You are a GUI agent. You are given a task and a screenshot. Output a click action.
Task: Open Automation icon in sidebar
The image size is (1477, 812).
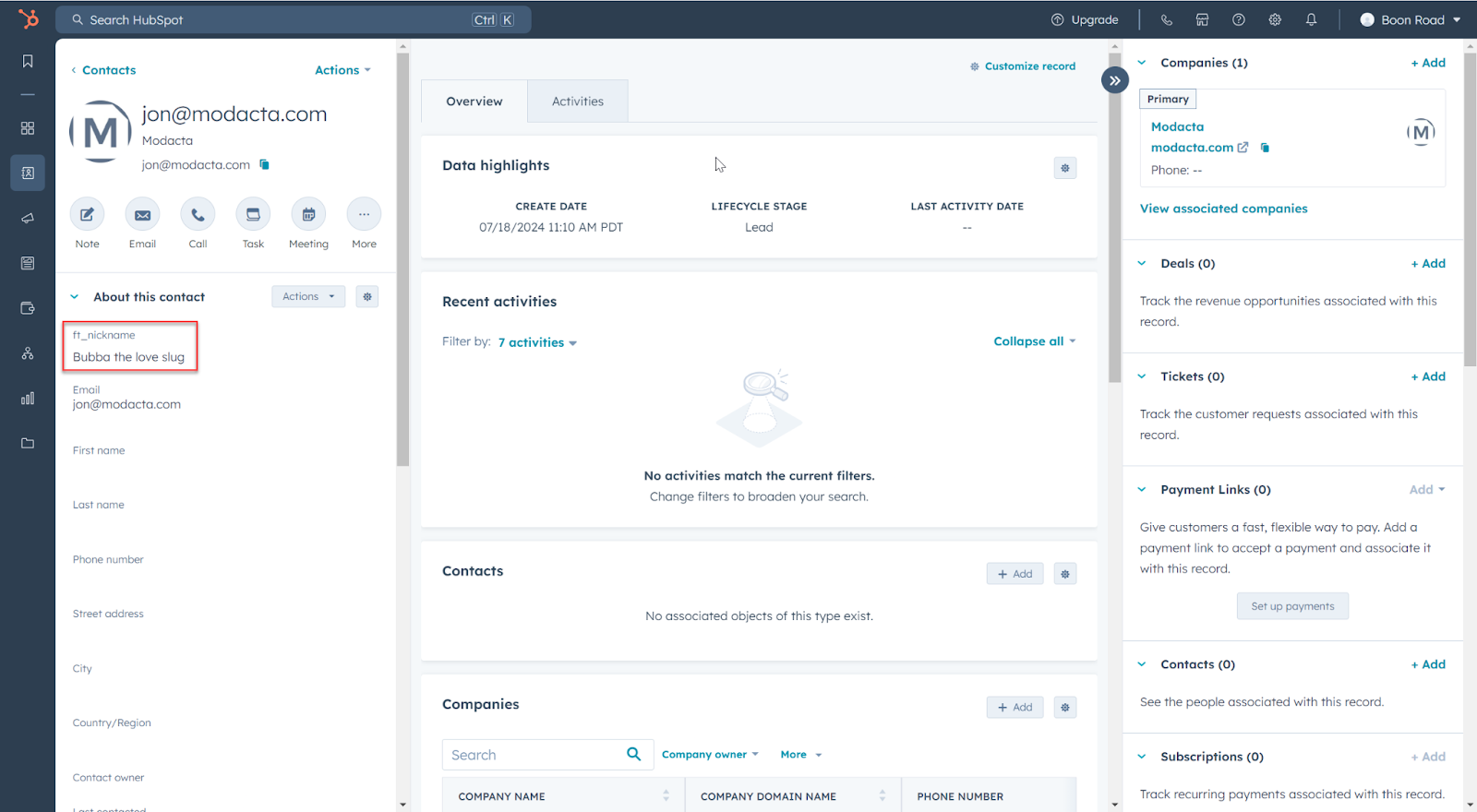point(28,353)
